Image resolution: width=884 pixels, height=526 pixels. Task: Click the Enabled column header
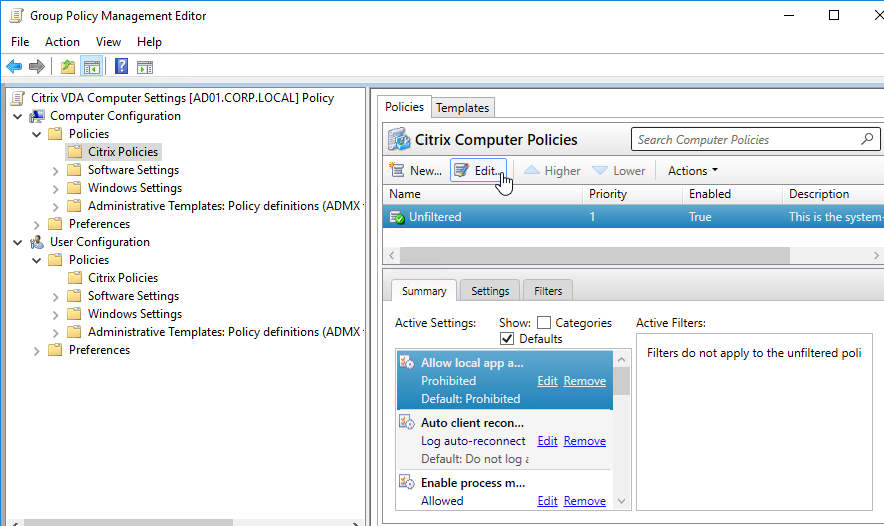[732, 194]
